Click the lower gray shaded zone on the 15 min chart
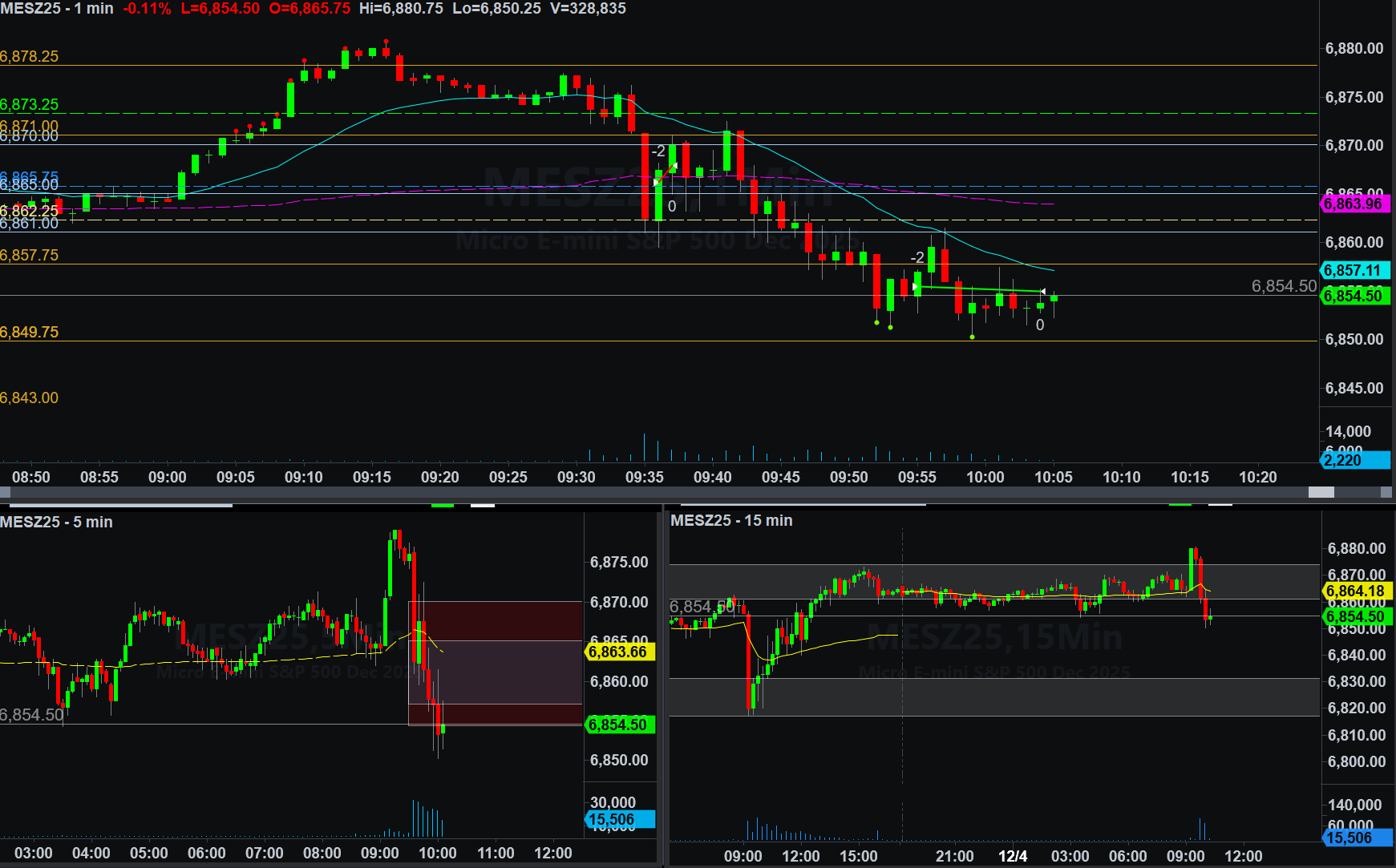The height and width of the screenshot is (868, 1396). [994, 696]
